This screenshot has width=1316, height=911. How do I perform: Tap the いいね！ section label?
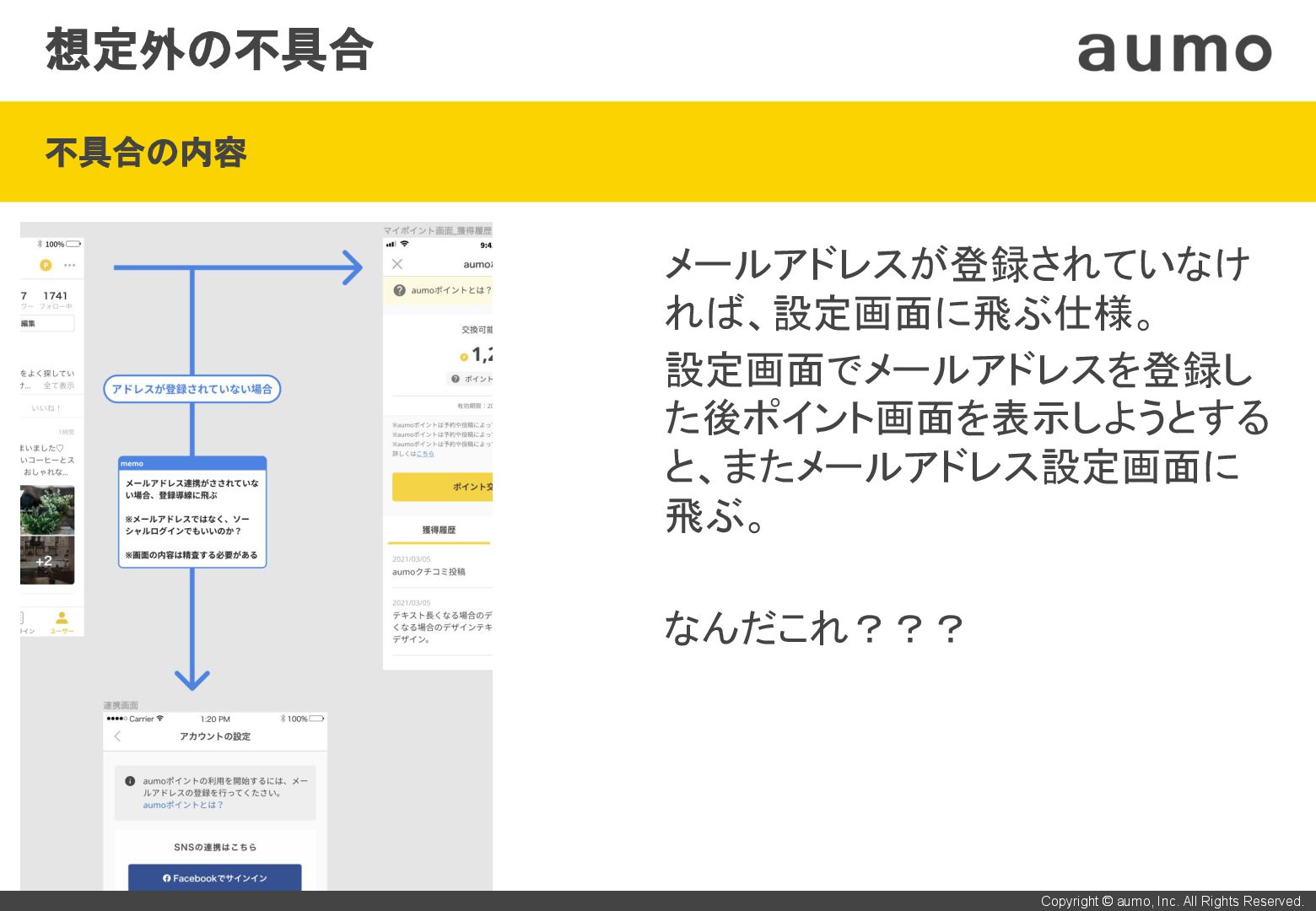(x=46, y=407)
